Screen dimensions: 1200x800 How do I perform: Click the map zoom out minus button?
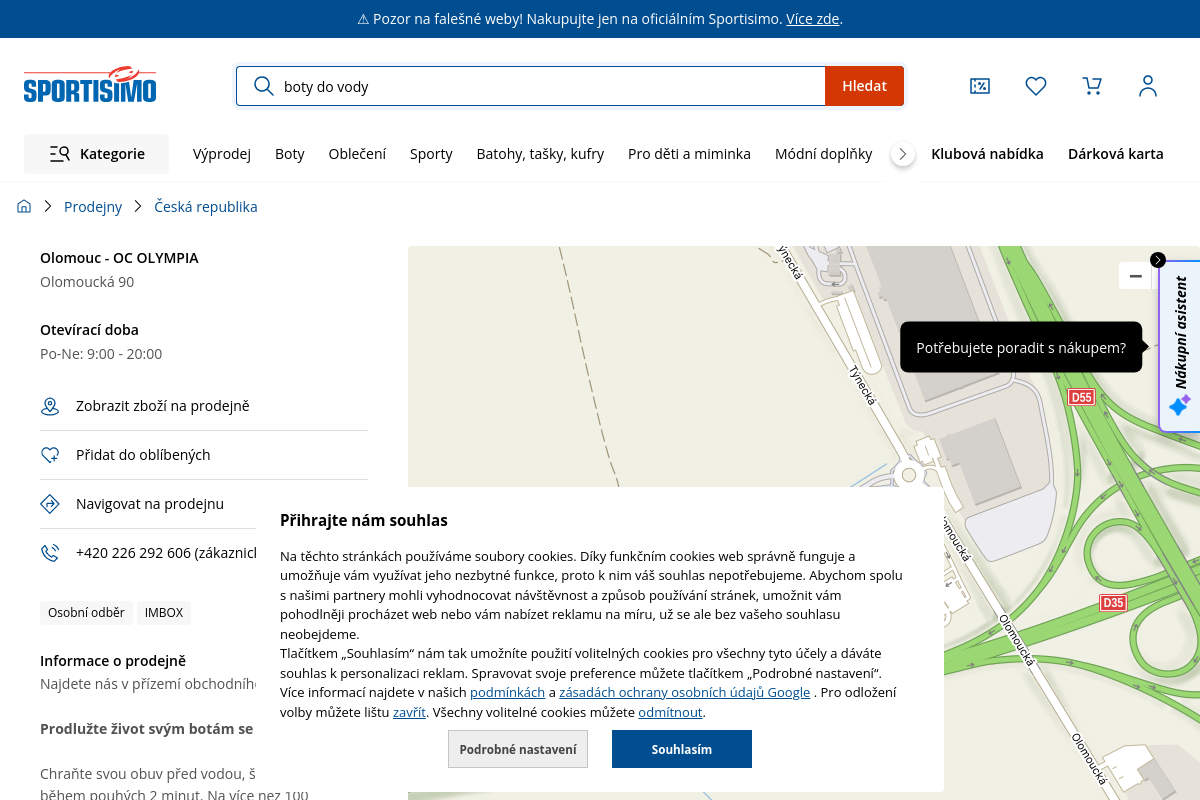1135,276
